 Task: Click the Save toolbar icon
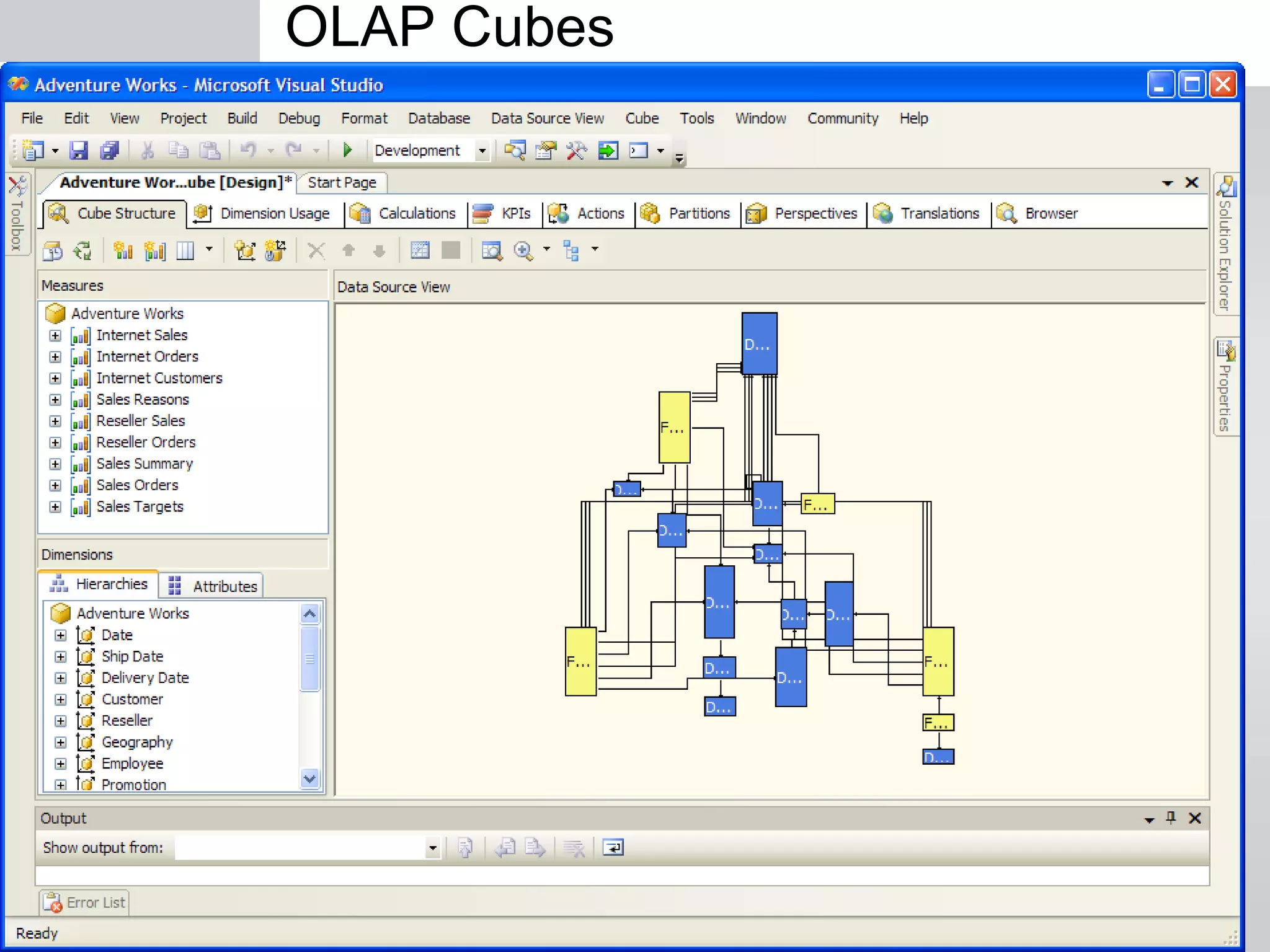coord(79,150)
